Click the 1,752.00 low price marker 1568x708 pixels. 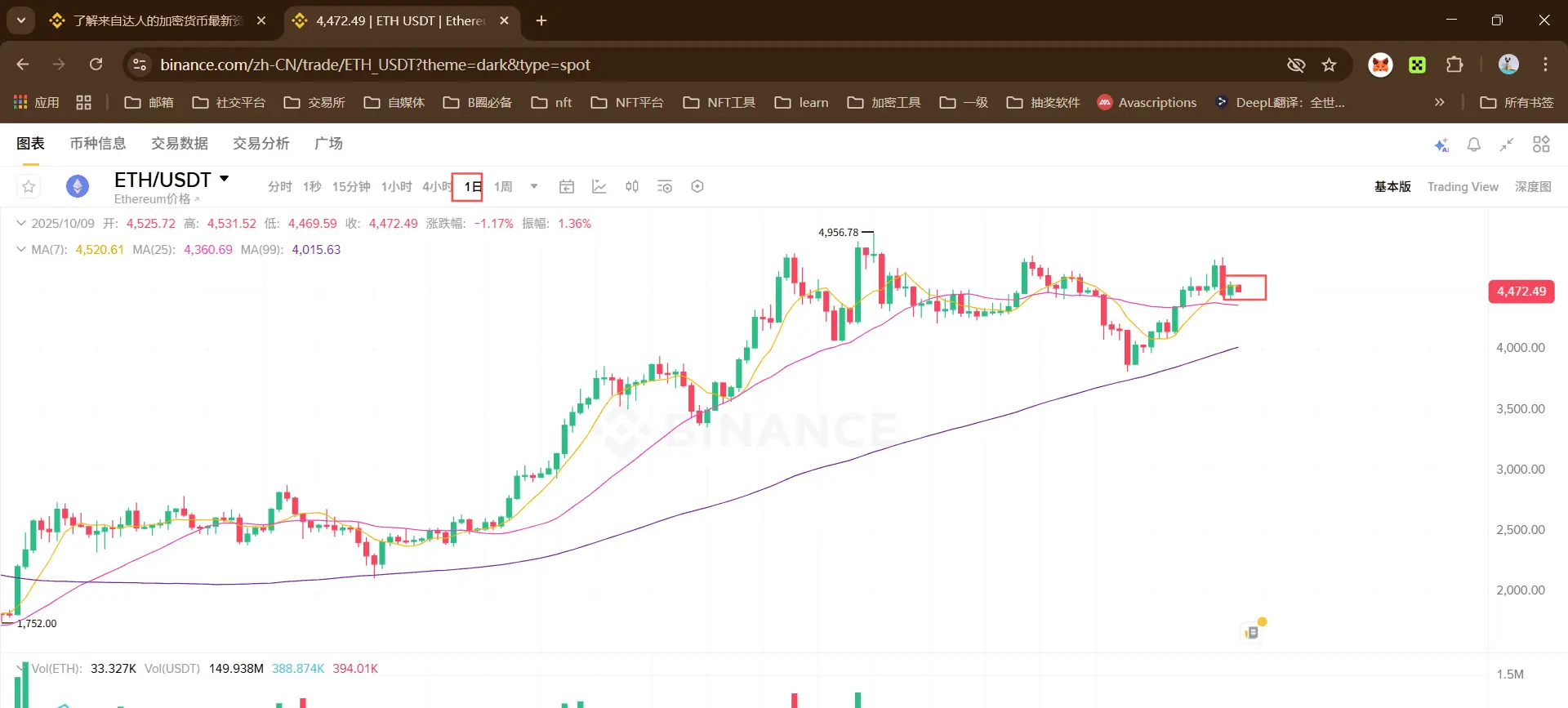tap(37, 624)
